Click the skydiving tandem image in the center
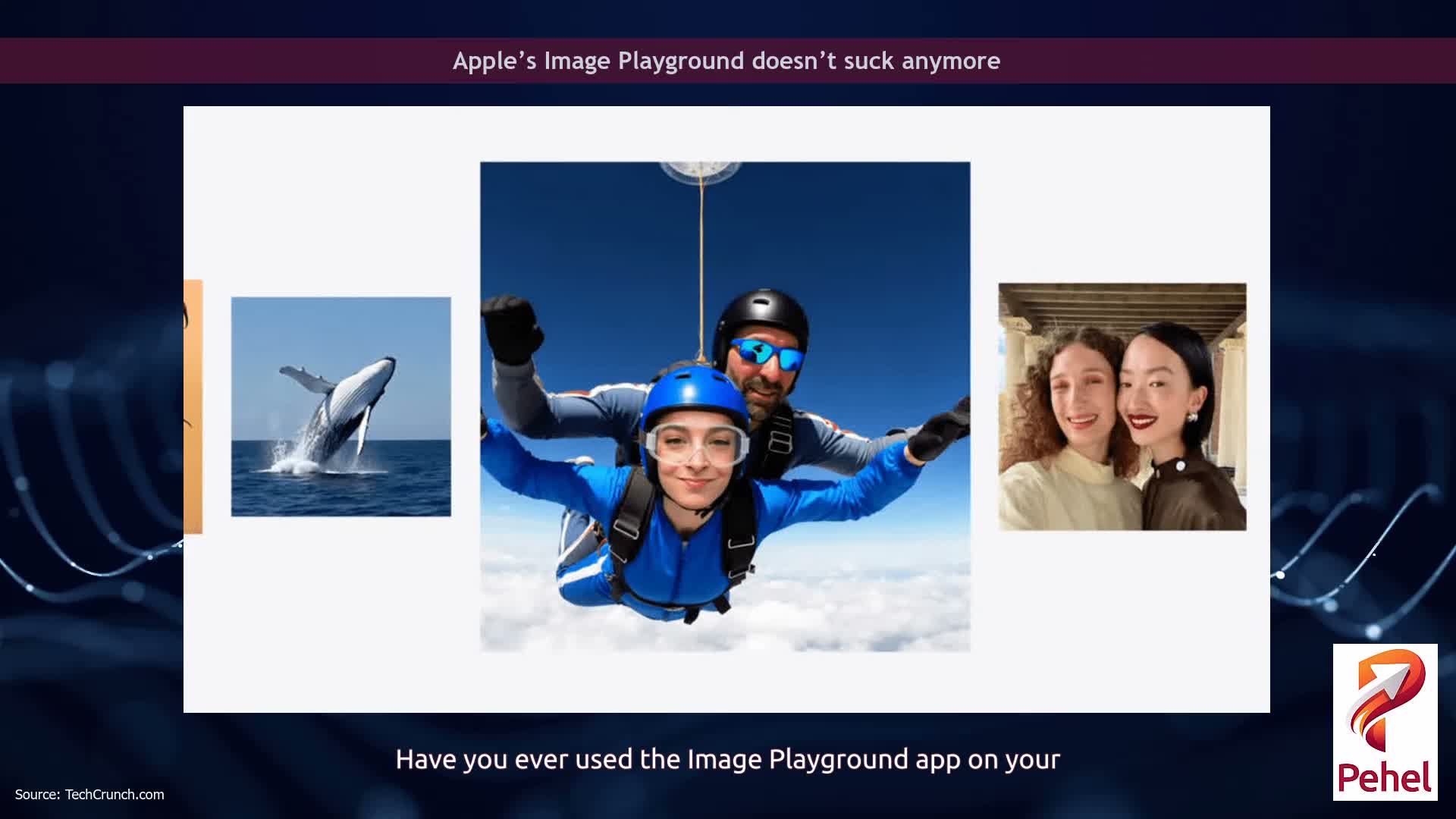 [725, 406]
